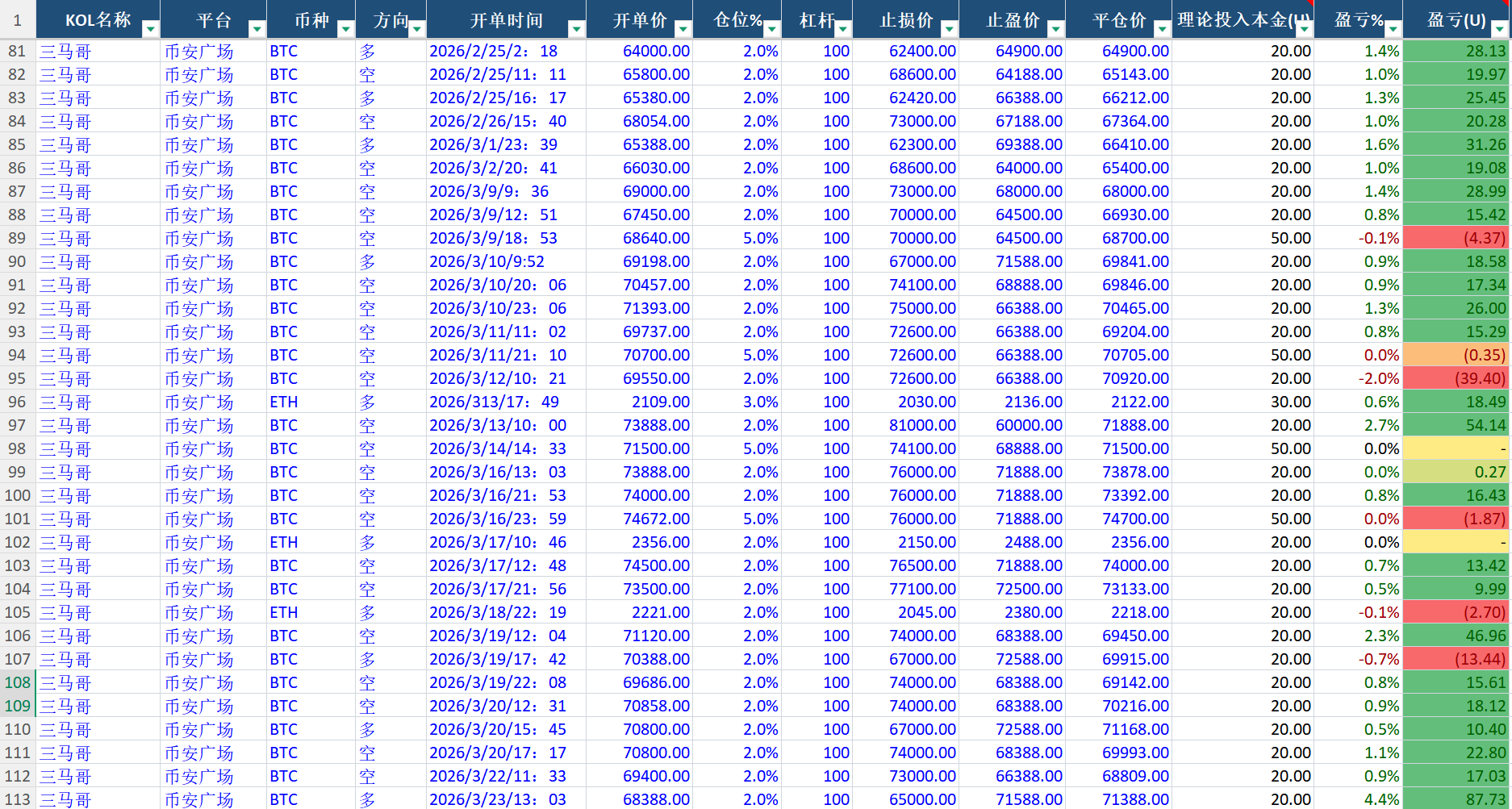Click the 开单时间 header cell

coord(506,19)
